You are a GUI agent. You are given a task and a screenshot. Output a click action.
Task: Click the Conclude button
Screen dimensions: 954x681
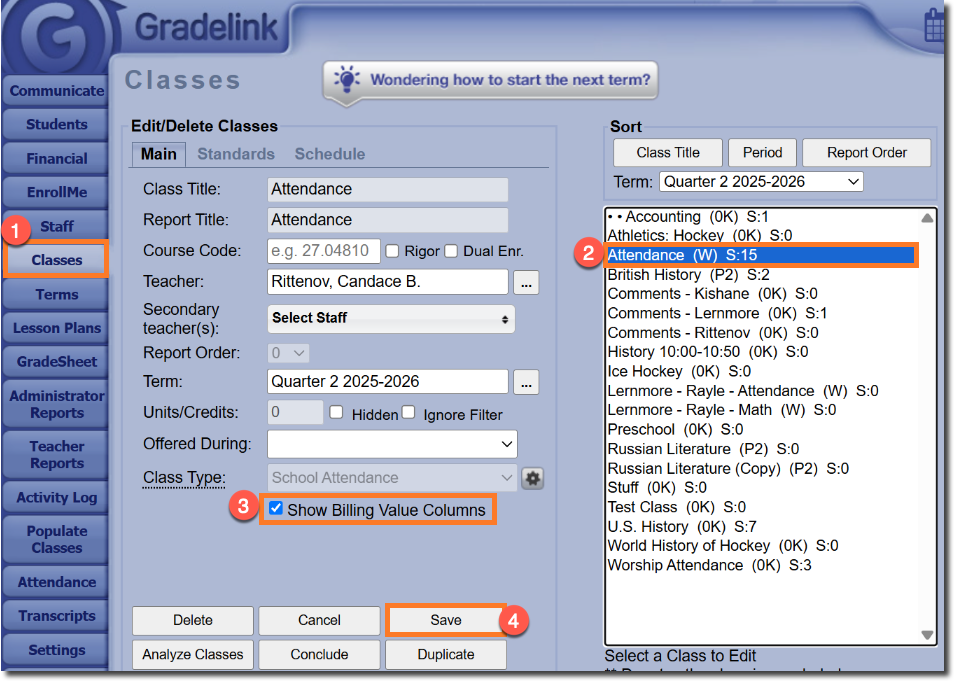(319, 654)
